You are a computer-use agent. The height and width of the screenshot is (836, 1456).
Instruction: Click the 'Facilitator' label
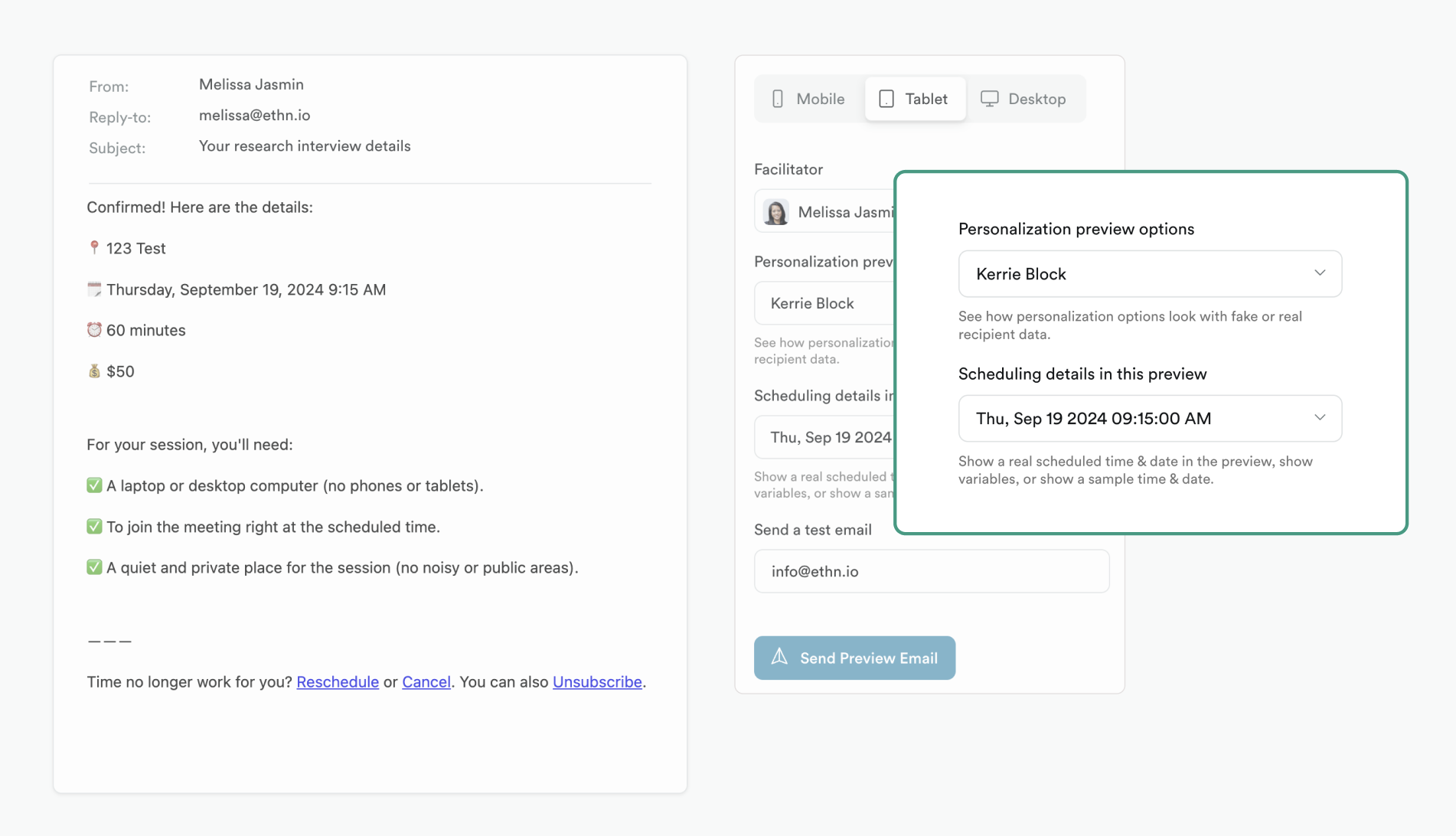pyautogui.click(x=788, y=169)
